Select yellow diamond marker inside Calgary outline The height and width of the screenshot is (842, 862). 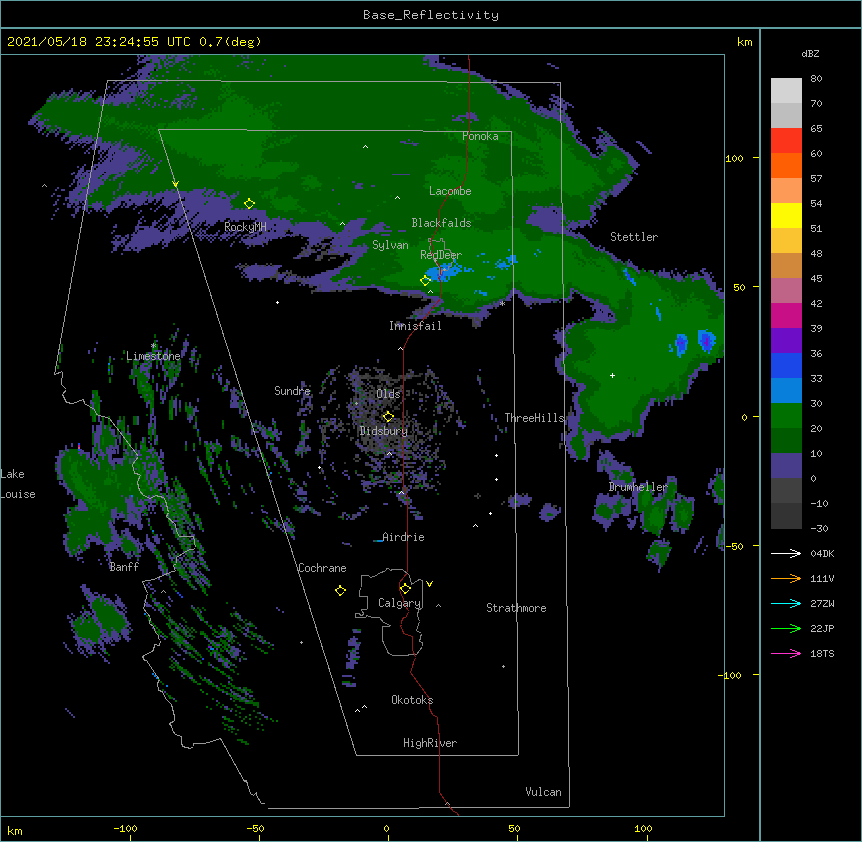click(405, 589)
